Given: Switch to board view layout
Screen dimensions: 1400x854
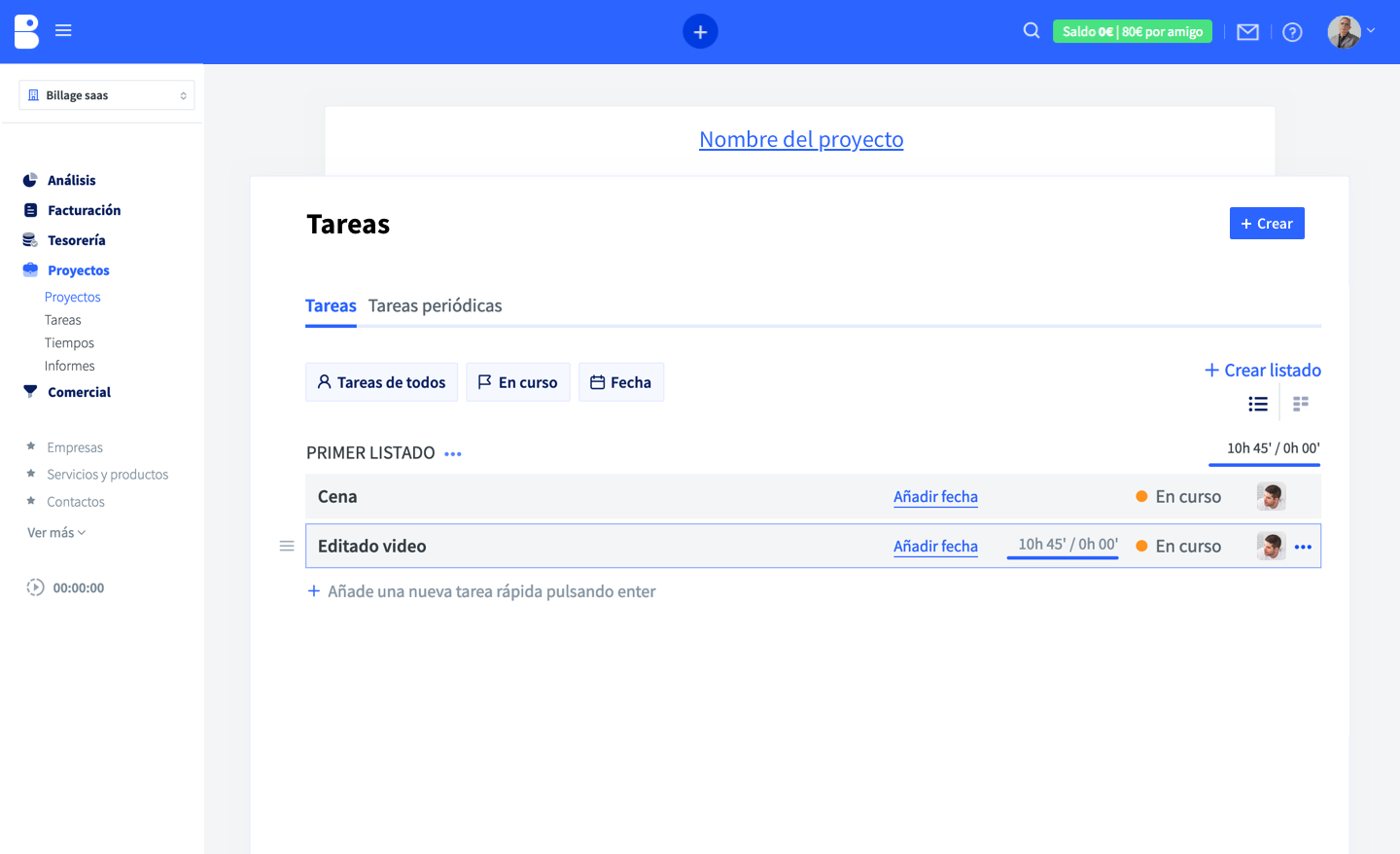Looking at the screenshot, I should click(1301, 404).
